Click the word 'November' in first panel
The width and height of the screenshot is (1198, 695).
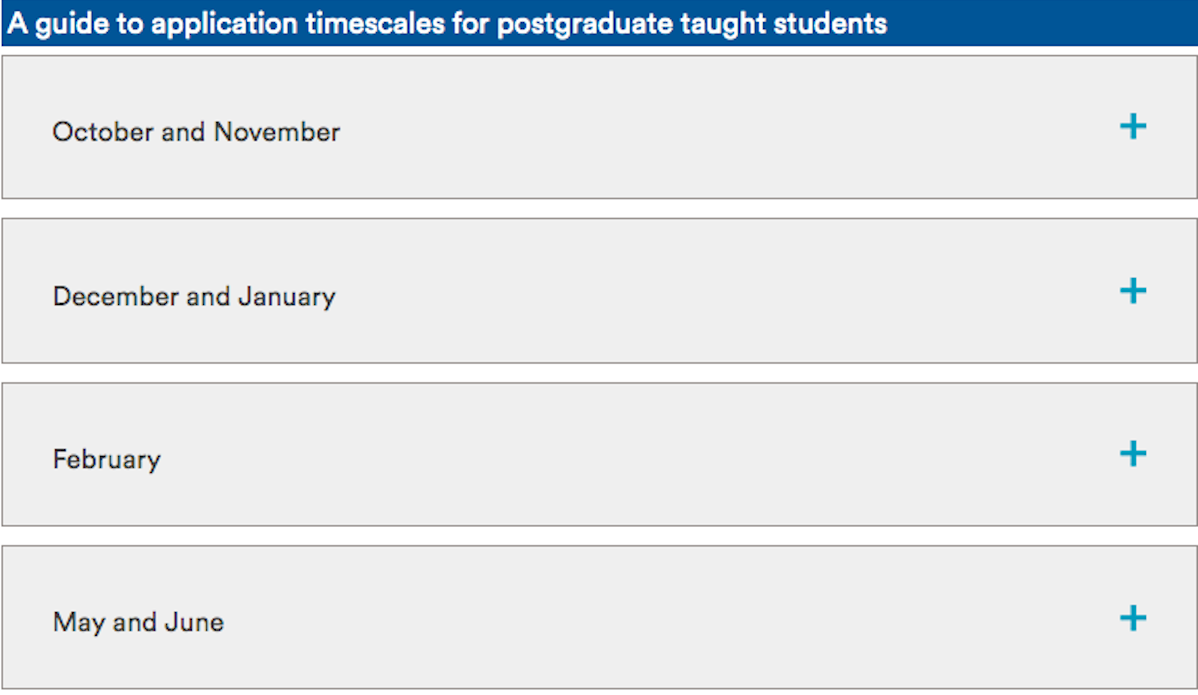click(x=277, y=132)
